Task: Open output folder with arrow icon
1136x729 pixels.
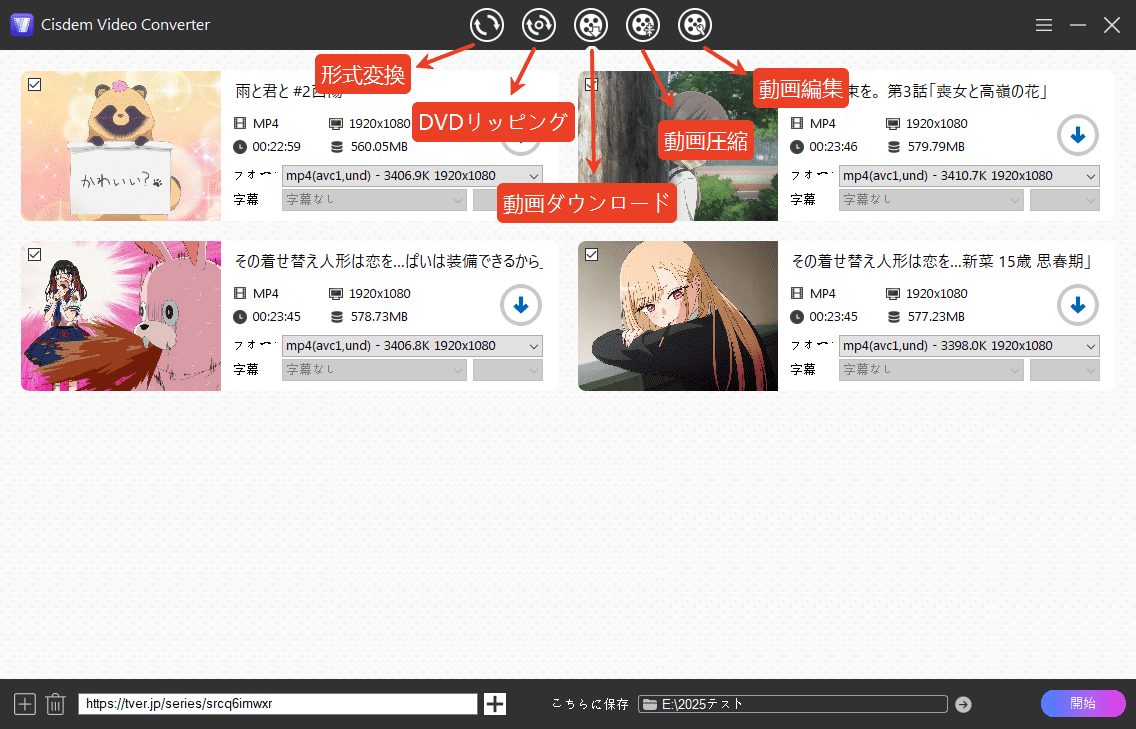Action: coord(963,704)
